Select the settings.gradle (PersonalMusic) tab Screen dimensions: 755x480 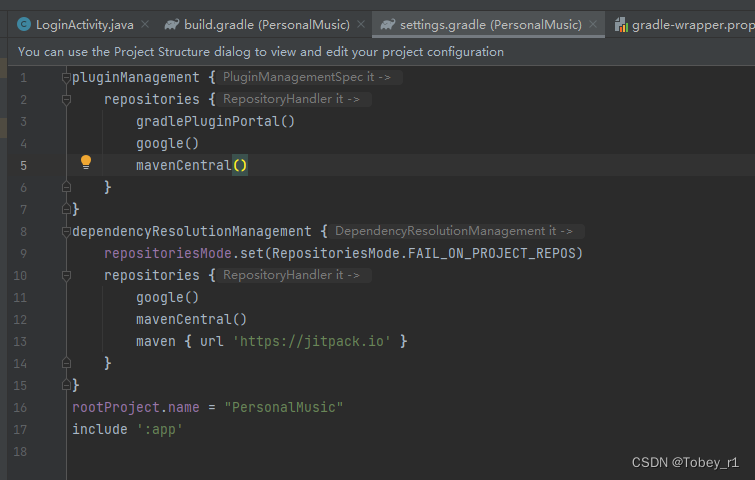click(491, 25)
